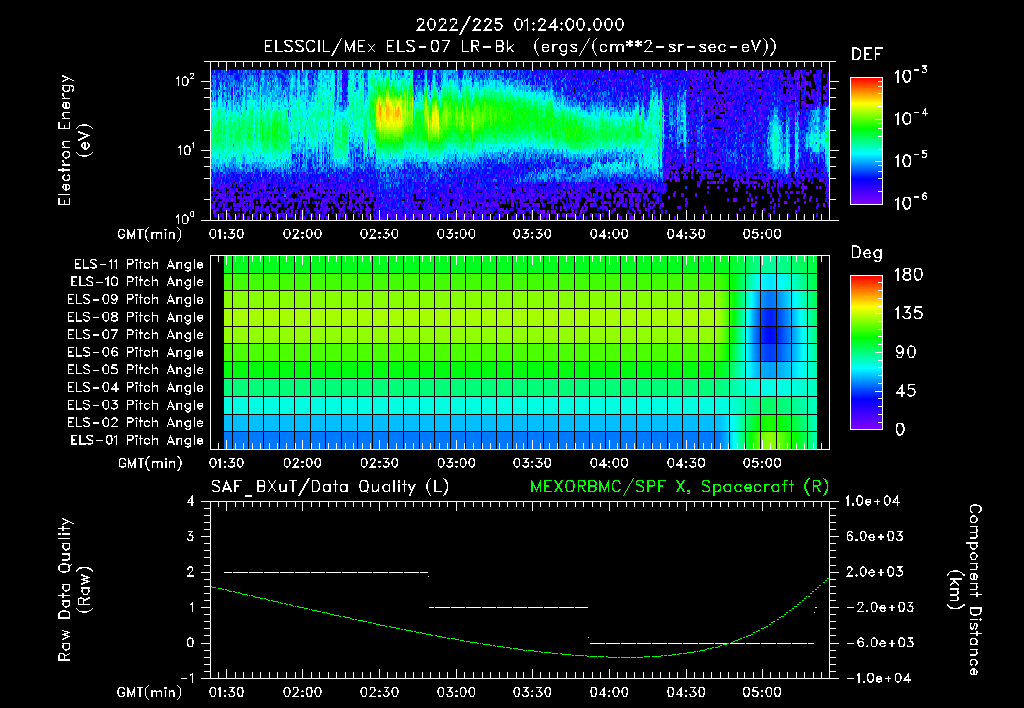Click the ELS-08 Pitch Angle row label
Viewport: 1024px width, 708px height.
(136, 317)
